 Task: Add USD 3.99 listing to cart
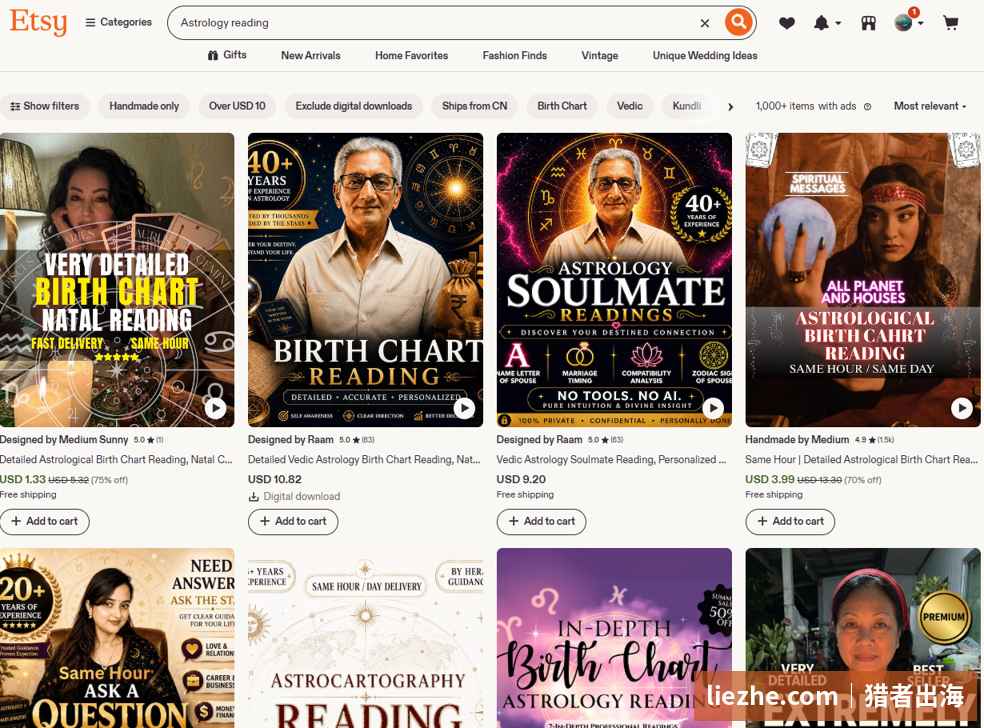pyautogui.click(x=790, y=522)
